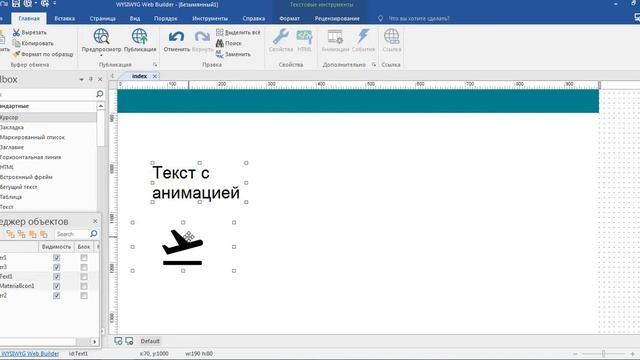Open the Формат ribbon tab
Screen dimensions: 640x360
[290, 18]
